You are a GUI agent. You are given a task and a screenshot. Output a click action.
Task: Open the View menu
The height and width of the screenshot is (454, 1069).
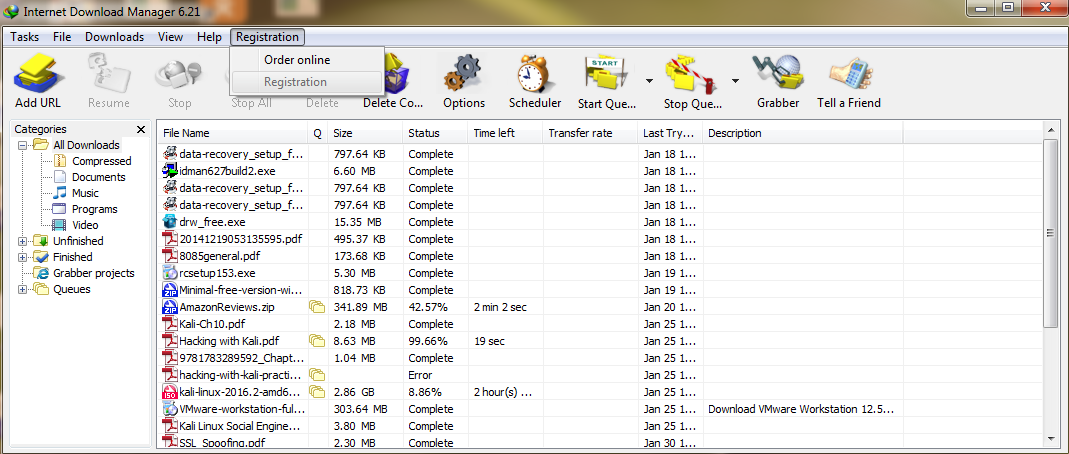(170, 37)
